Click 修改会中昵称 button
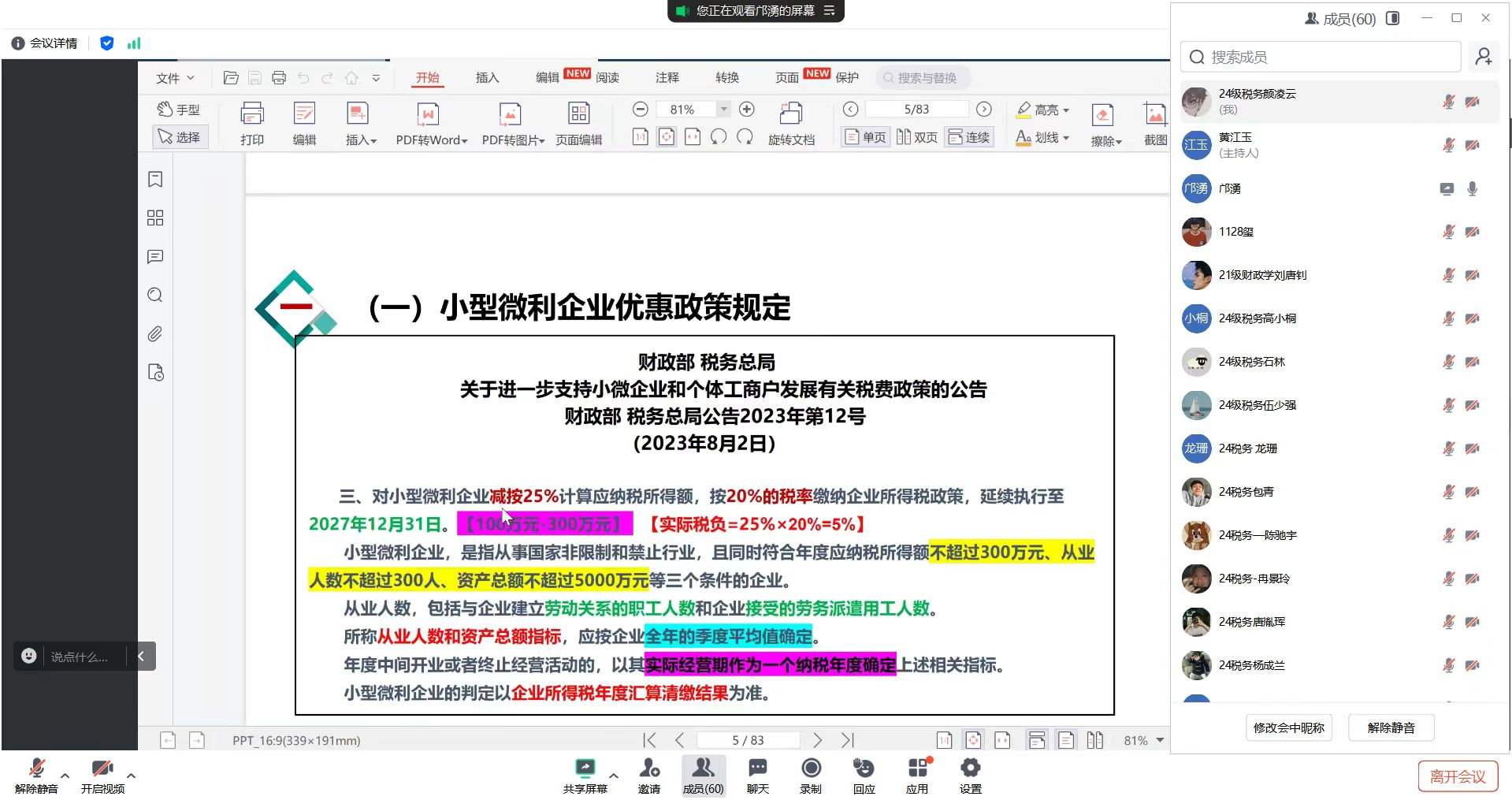 (1288, 727)
